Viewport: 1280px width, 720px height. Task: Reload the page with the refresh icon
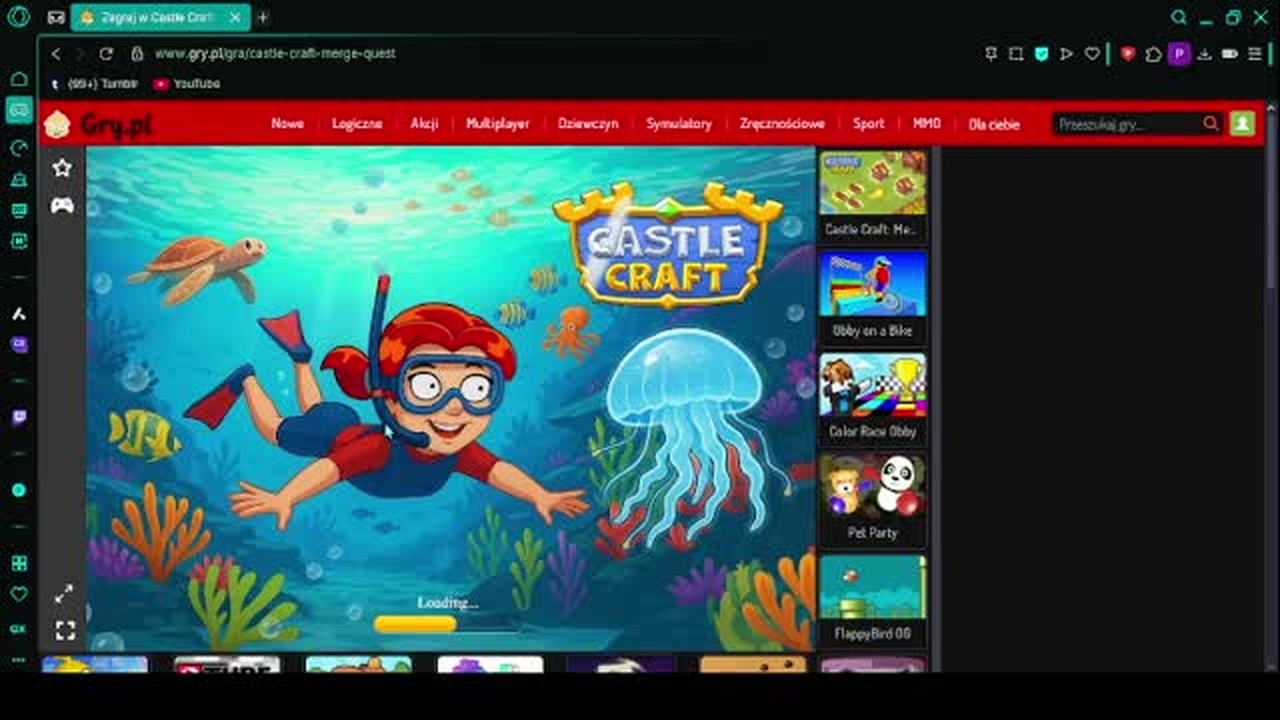106,54
